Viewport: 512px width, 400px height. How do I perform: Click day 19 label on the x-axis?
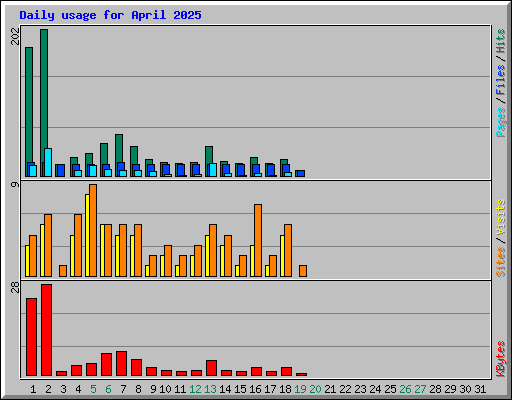point(300,389)
